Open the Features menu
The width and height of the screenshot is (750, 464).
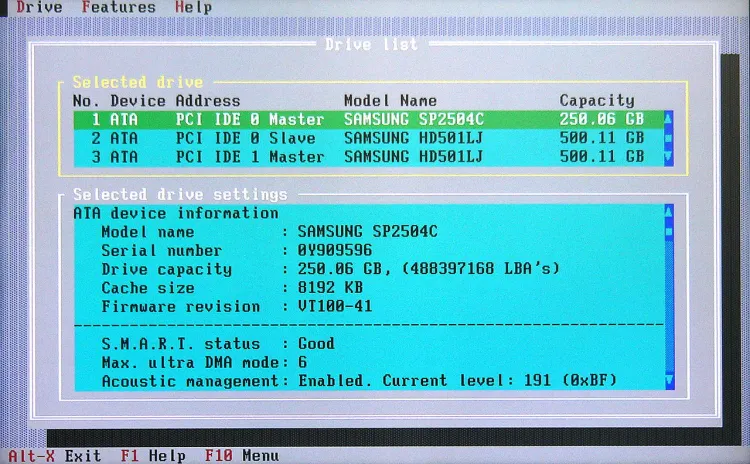click(x=118, y=7)
